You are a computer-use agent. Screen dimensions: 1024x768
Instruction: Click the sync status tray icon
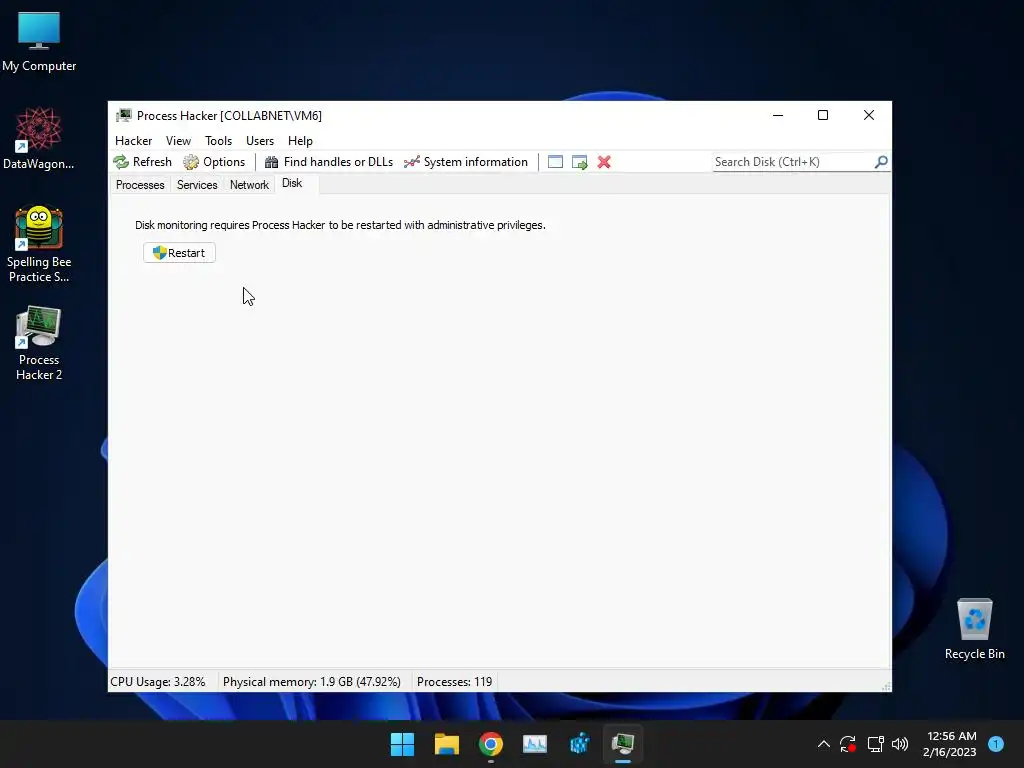pyautogui.click(x=848, y=744)
